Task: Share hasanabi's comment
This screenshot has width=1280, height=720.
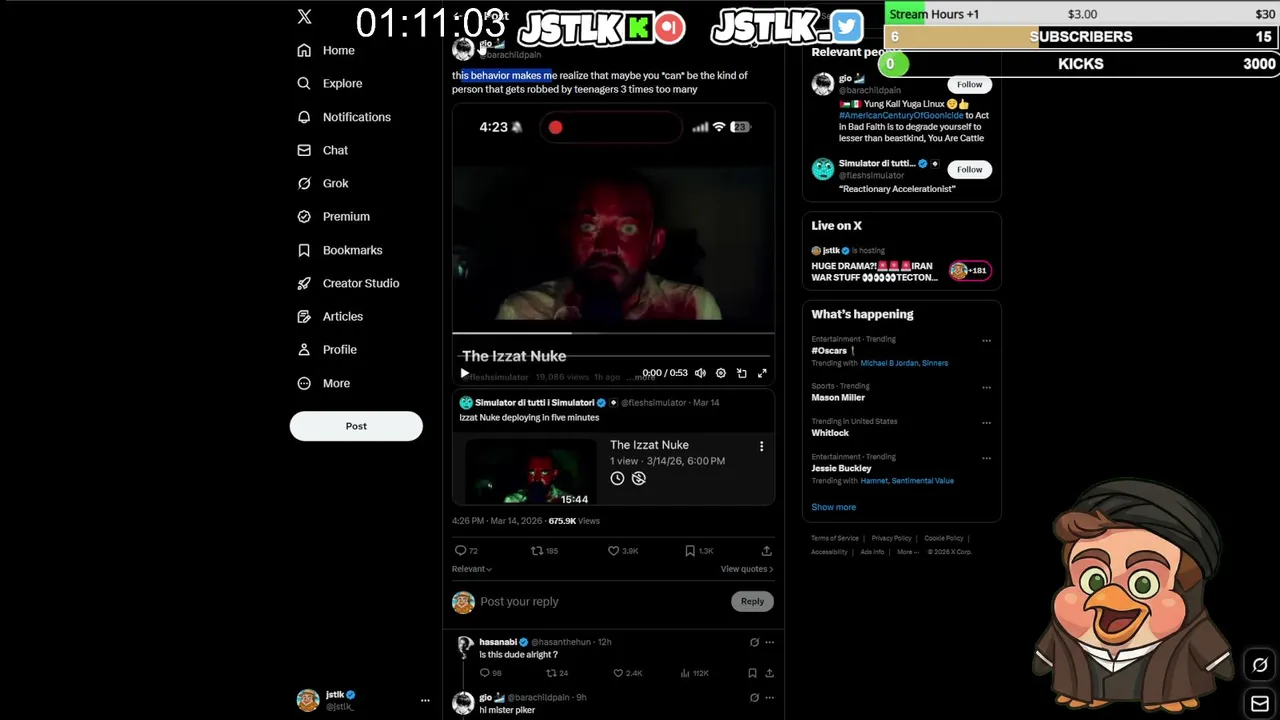Action: [769, 673]
